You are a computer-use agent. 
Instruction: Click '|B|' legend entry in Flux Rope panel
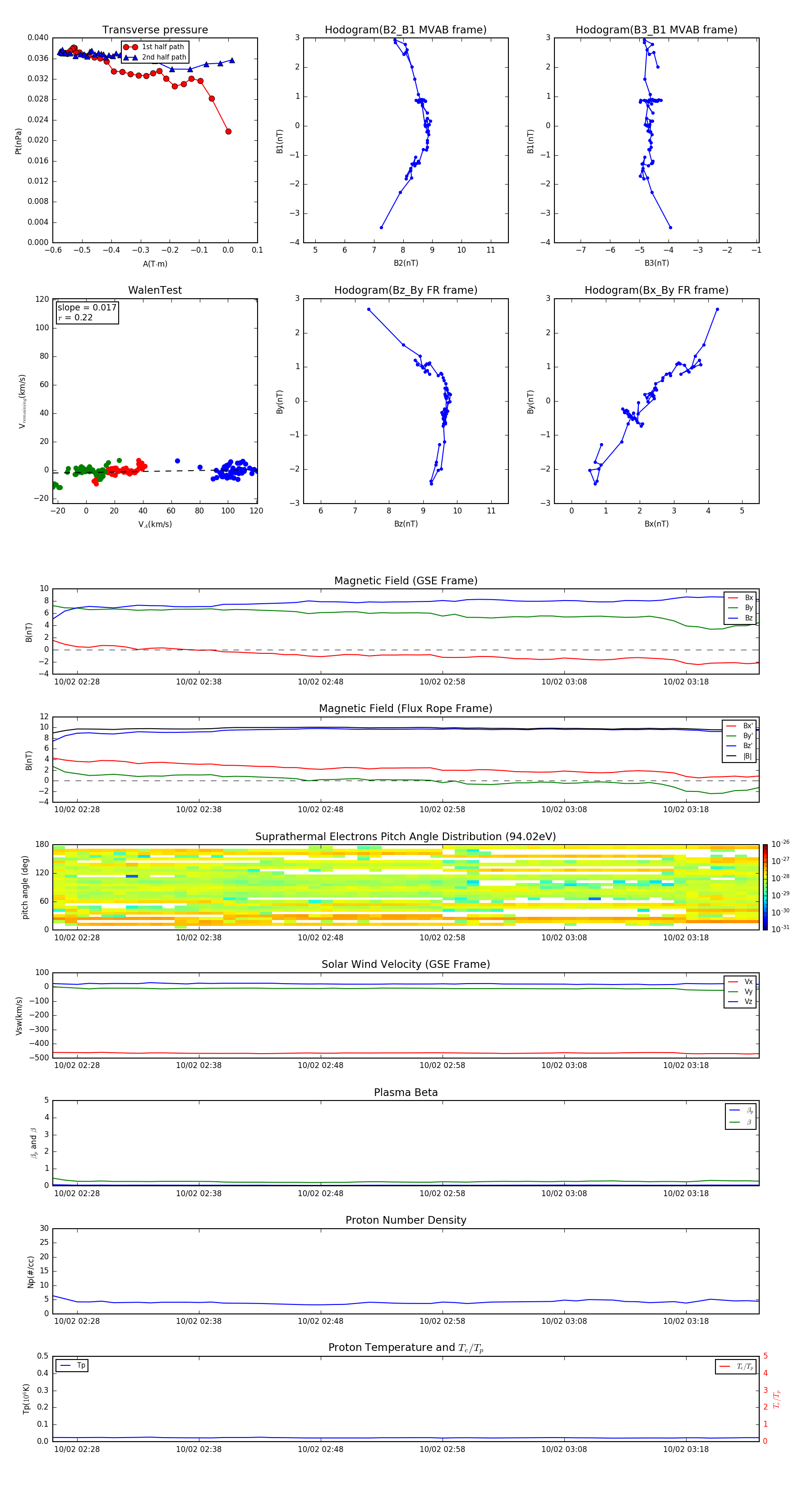coord(740,756)
